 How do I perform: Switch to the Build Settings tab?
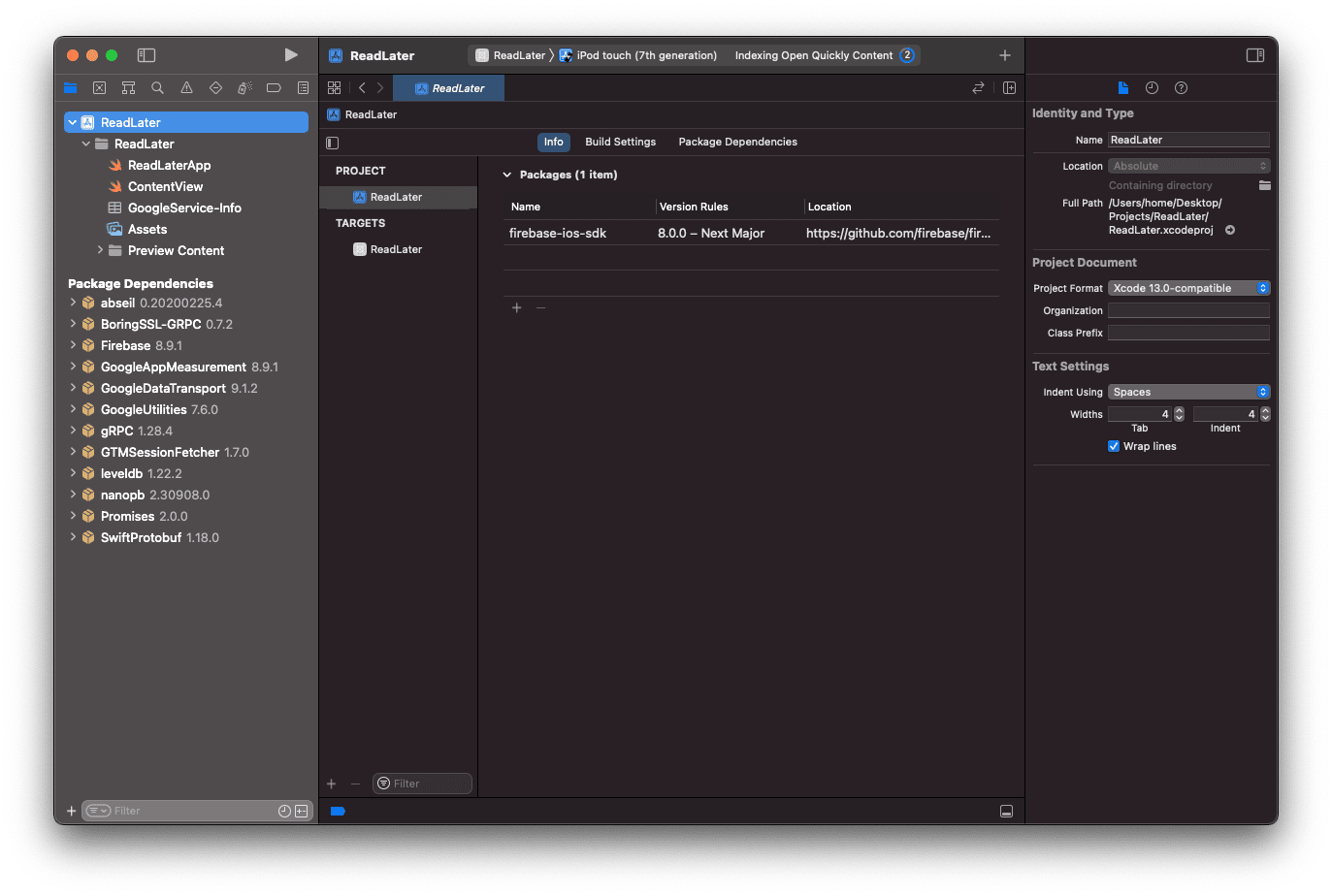click(x=621, y=143)
